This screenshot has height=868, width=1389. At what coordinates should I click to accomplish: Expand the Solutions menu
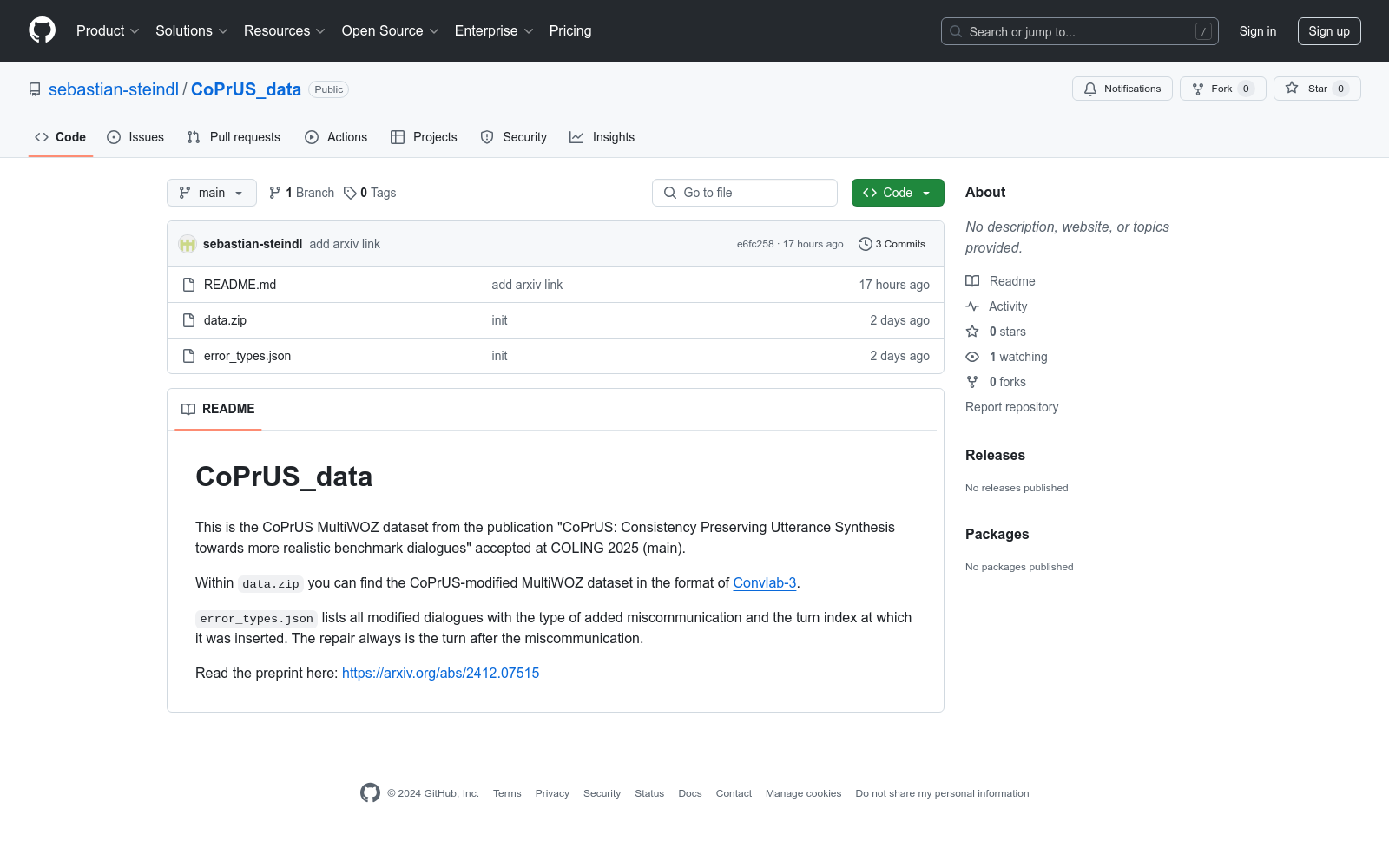click(192, 30)
